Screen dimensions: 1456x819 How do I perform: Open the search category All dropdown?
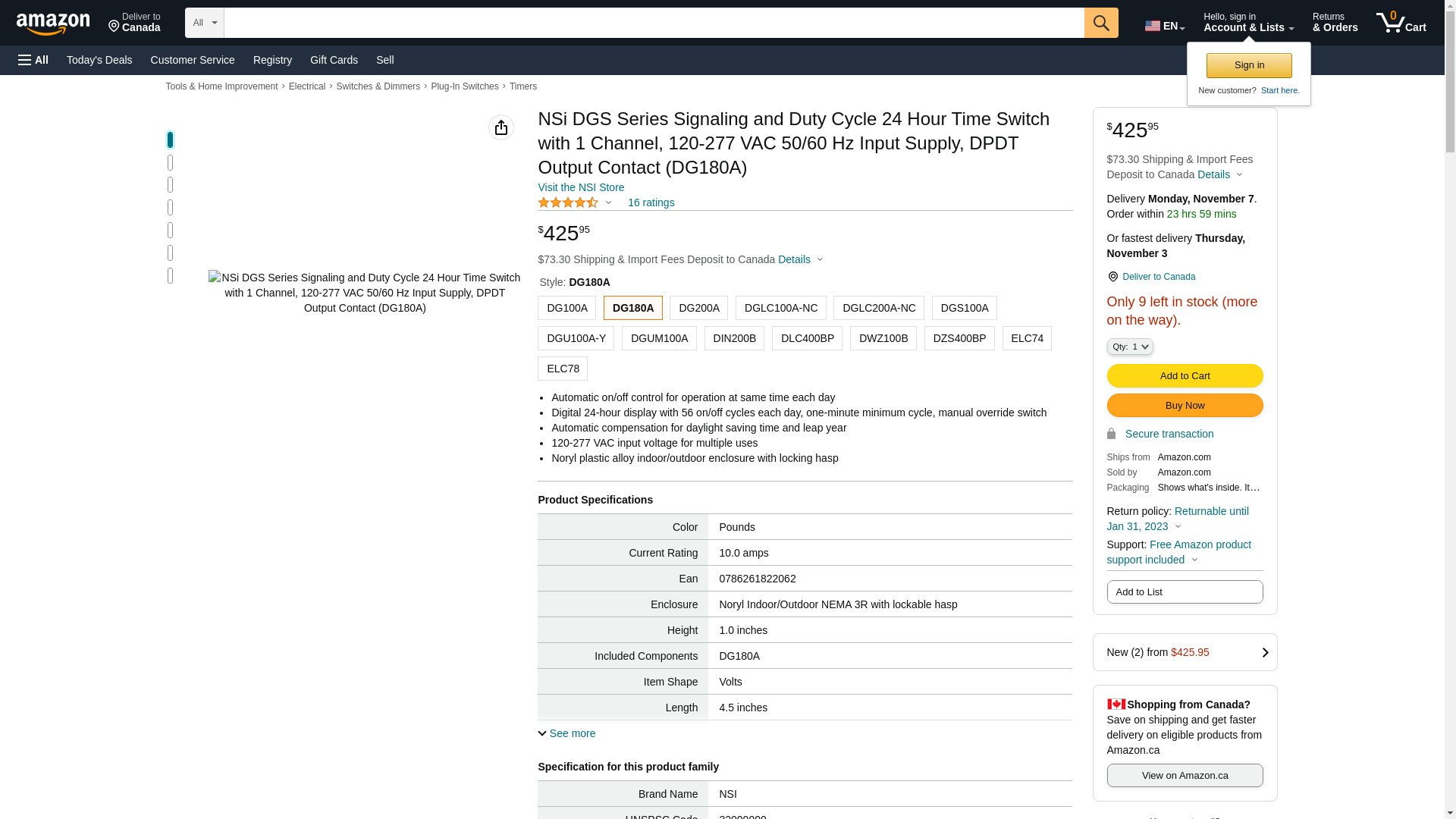tap(204, 23)
